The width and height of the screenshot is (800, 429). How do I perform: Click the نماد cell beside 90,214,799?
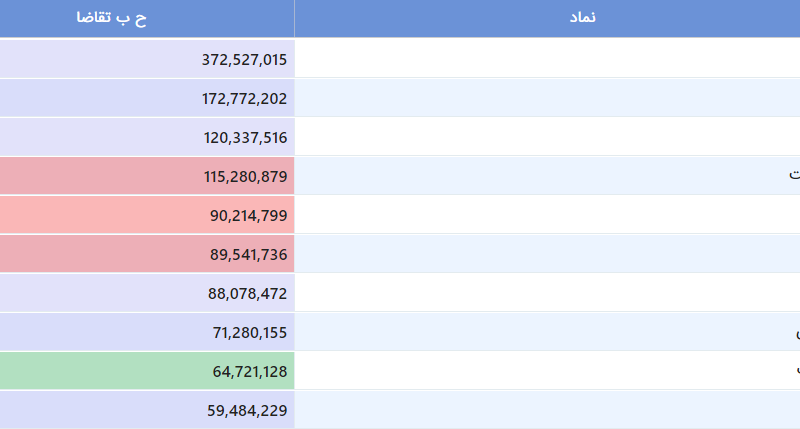tap(547, 215)
